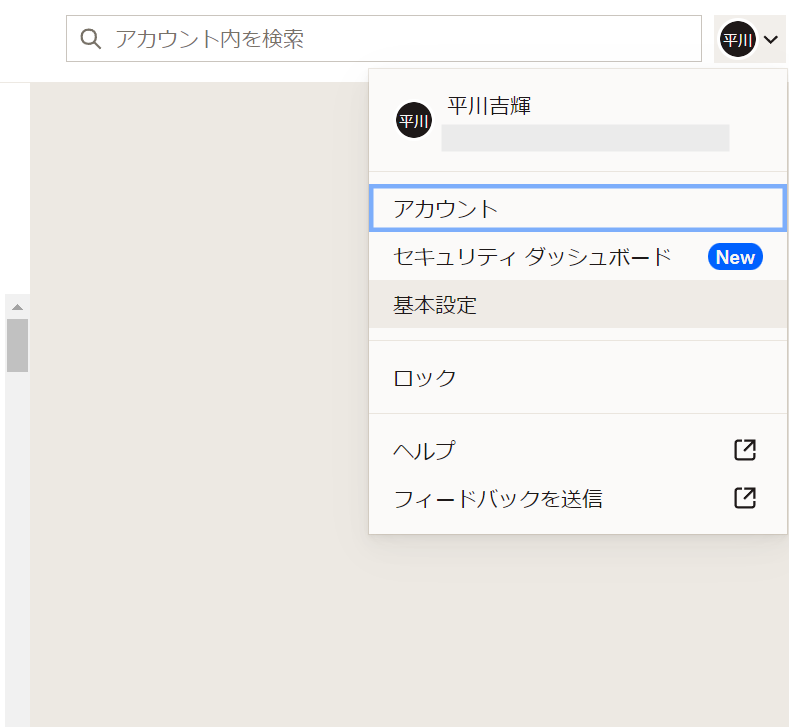This screenshot has height=727, width=789.
Task: Click the external link icon beside ヘルプ
Action: [x=745, y=450]
